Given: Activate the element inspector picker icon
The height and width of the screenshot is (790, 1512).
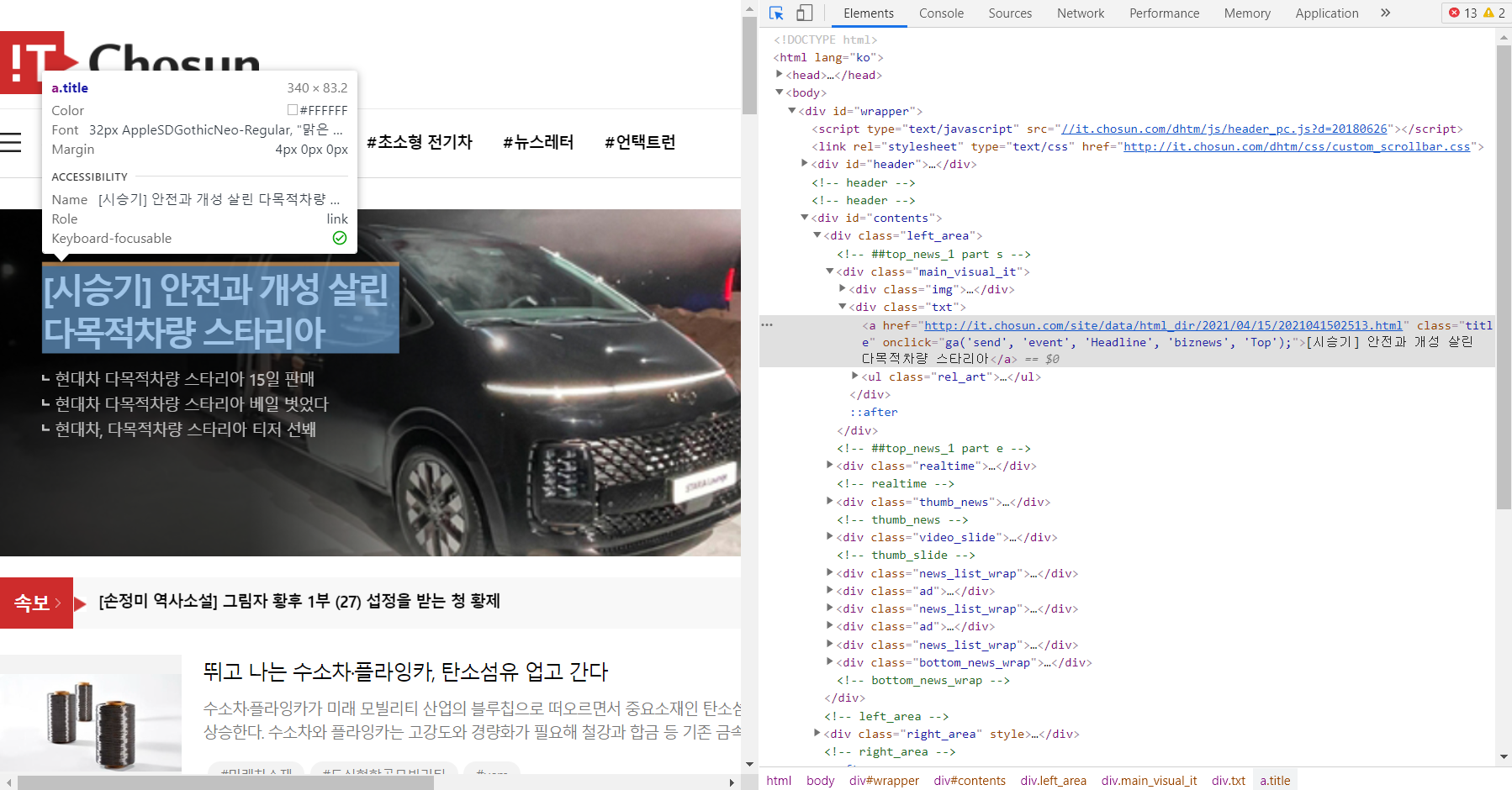Looking at the screenshot, I should coord(776,13).
